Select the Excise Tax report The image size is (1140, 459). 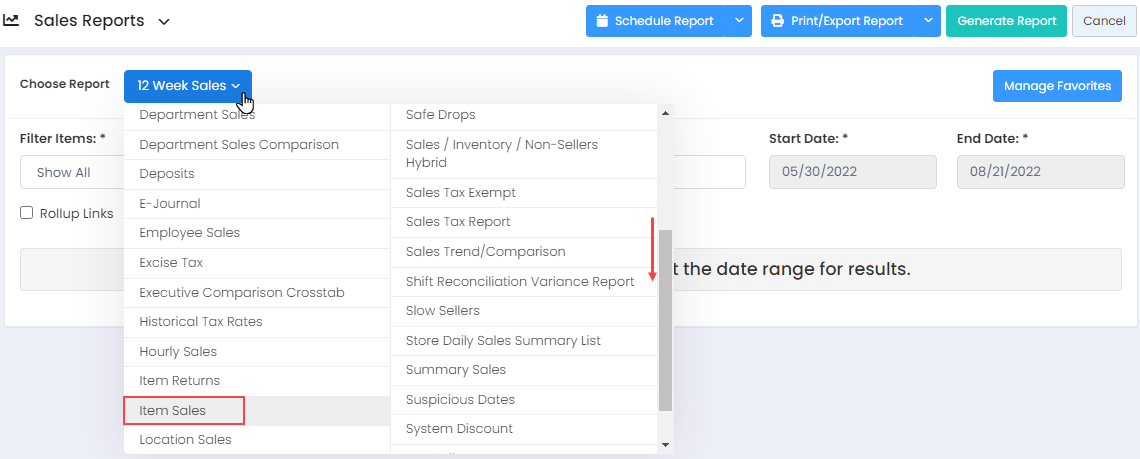point(257,263)
